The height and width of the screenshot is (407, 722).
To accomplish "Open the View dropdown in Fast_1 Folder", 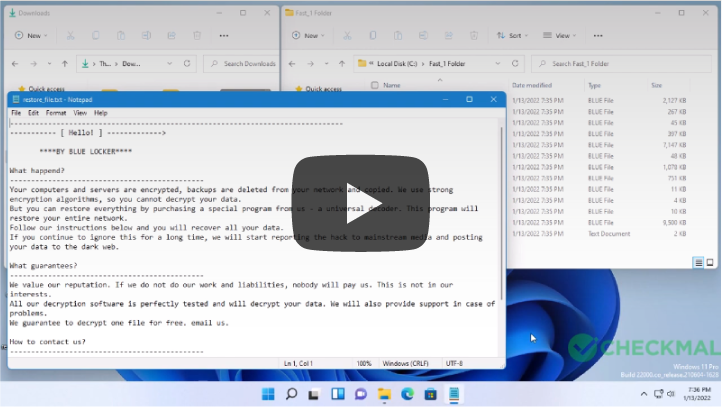I will [x=559, y=35].
